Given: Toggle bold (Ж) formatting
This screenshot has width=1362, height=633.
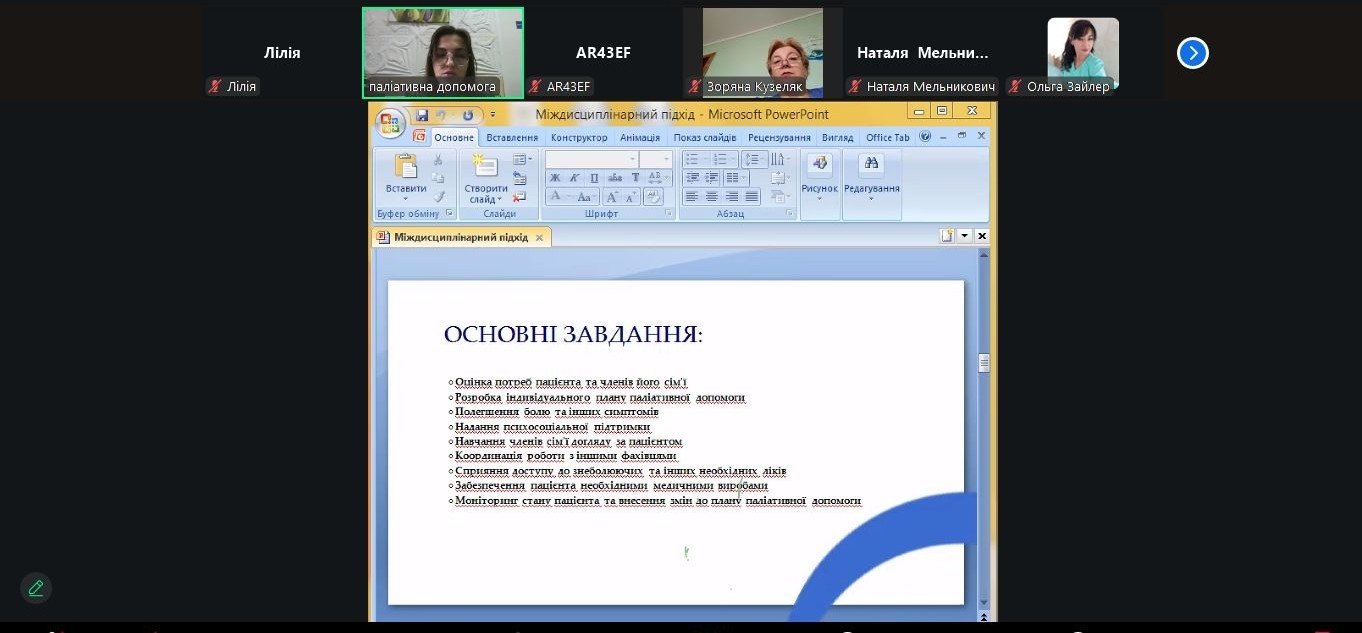Looking at the screenshot, I should [x=555, y=178].
